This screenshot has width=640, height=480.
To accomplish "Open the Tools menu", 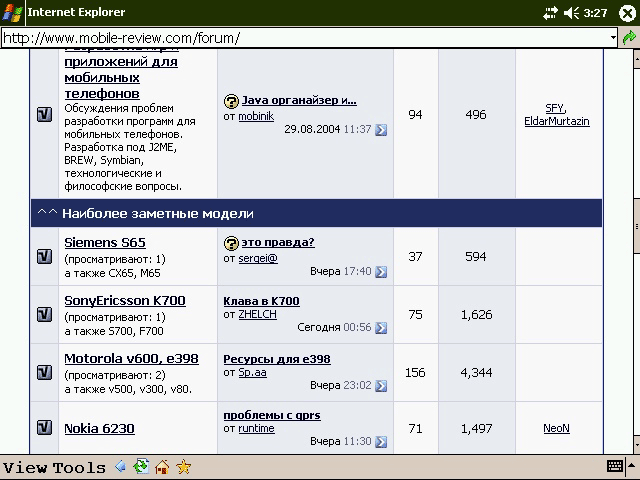I will (x=79, y=467).
